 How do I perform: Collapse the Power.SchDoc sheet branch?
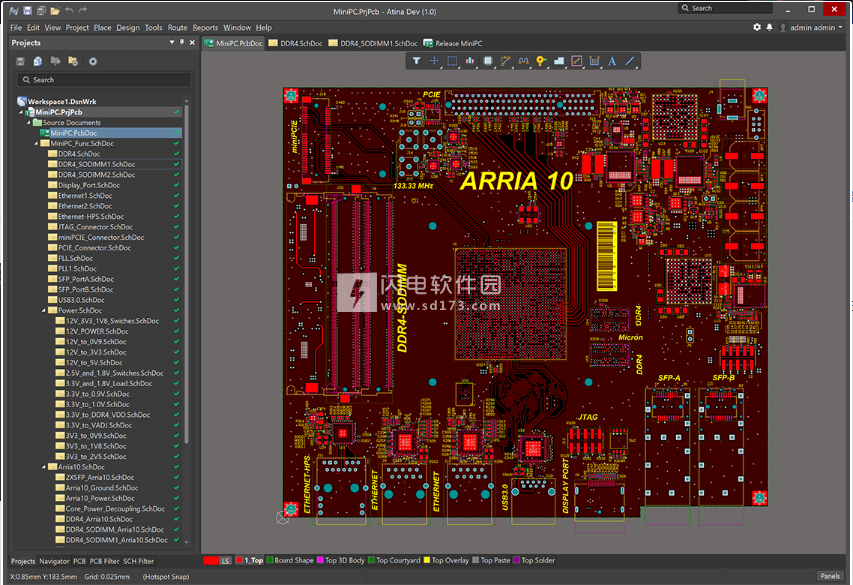click(44, 310)
